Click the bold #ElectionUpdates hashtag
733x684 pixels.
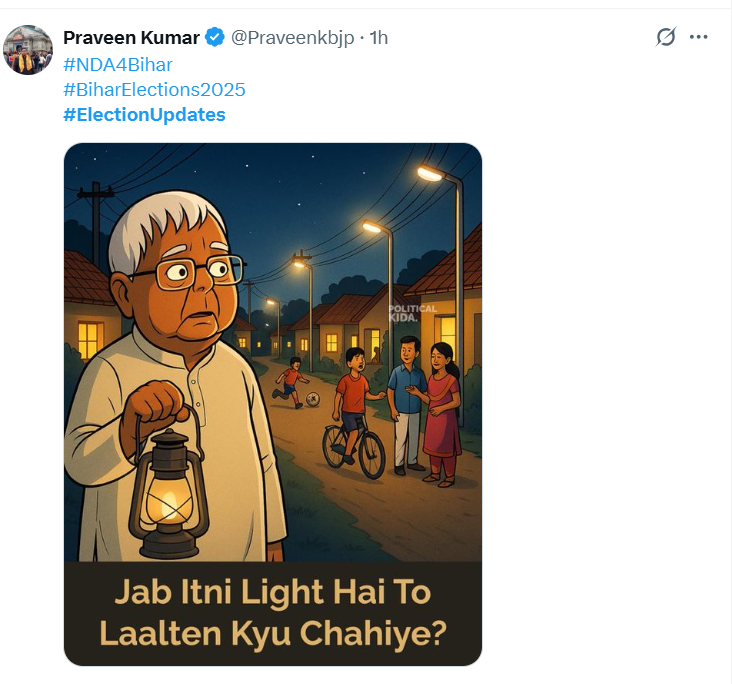tap(144, 115)
